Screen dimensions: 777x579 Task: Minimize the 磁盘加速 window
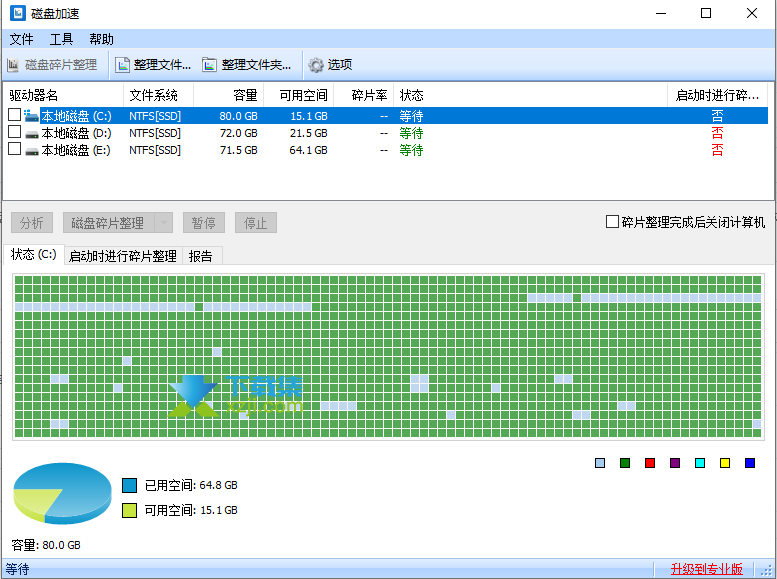coord(661,13)
